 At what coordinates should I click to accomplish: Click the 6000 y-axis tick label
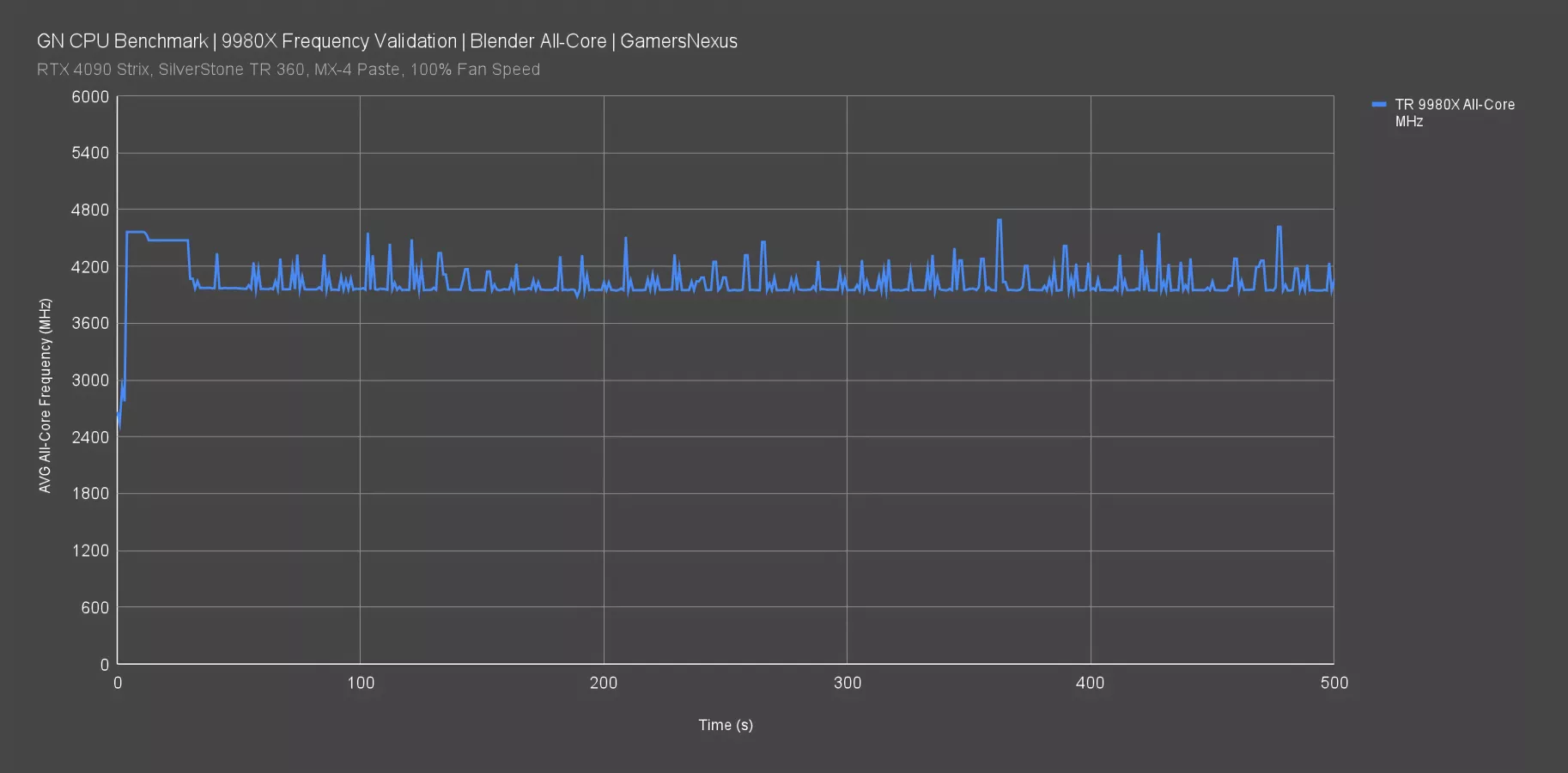(90, 97)
